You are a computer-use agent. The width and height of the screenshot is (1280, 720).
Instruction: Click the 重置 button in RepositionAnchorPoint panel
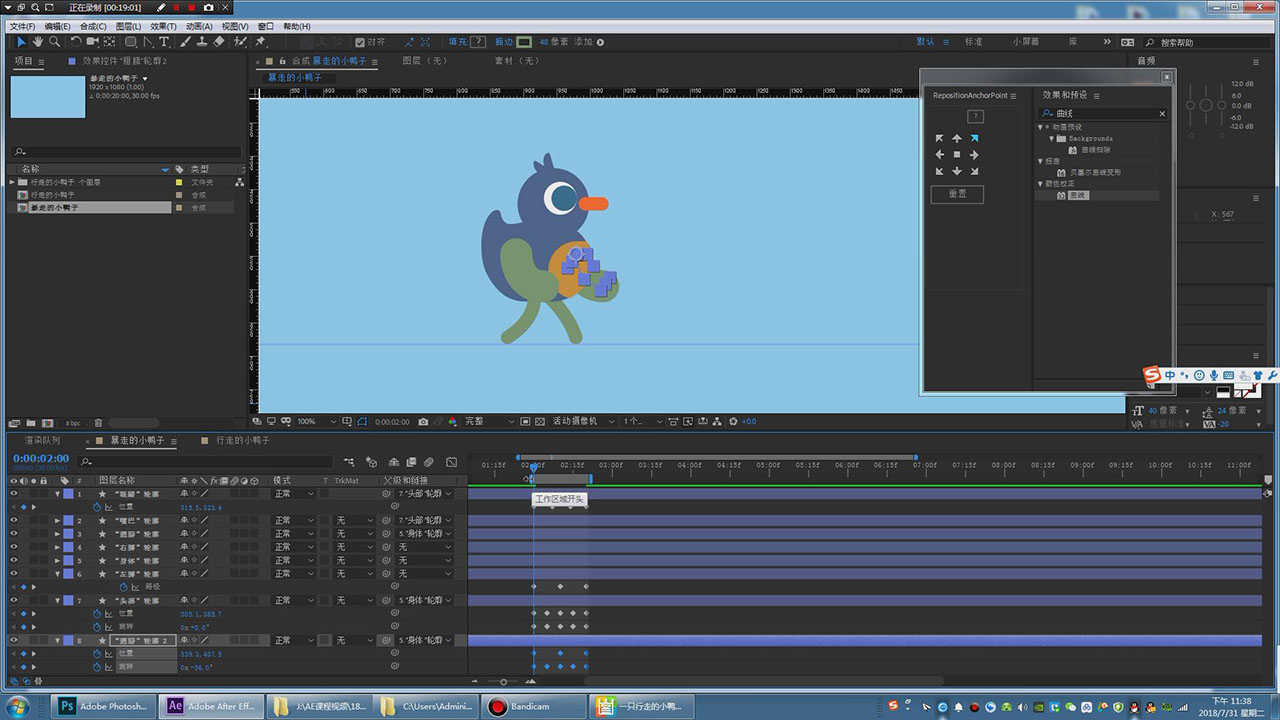[x=957, y=193]
